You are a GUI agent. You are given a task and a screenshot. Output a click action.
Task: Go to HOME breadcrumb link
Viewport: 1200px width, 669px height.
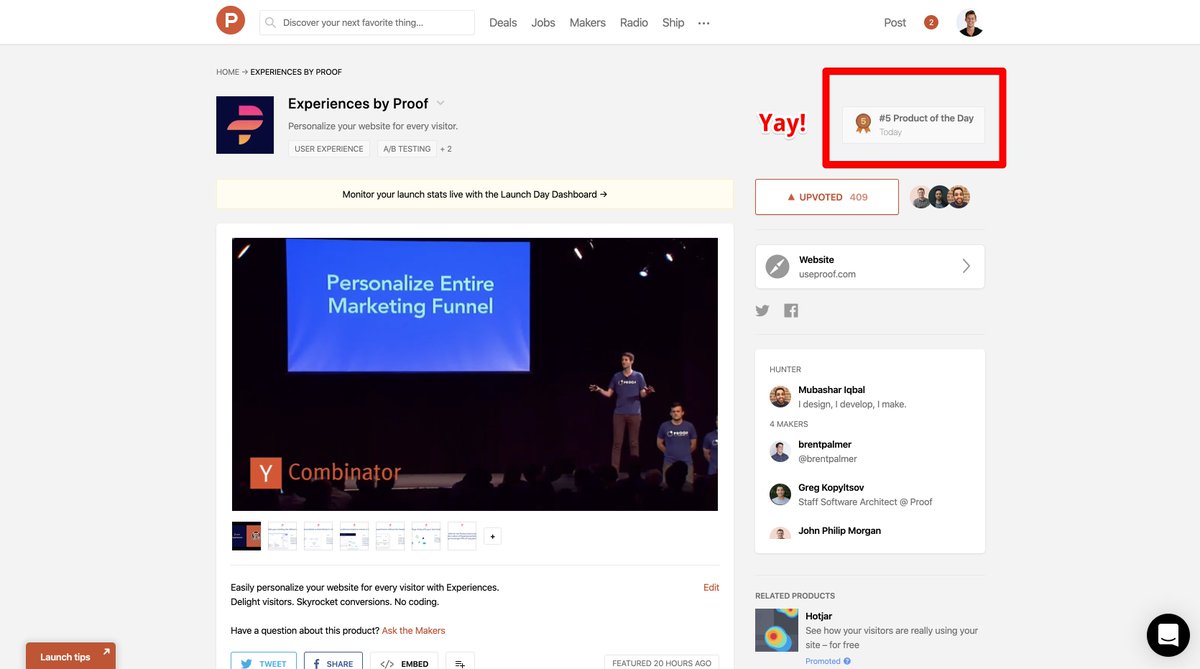227,72
